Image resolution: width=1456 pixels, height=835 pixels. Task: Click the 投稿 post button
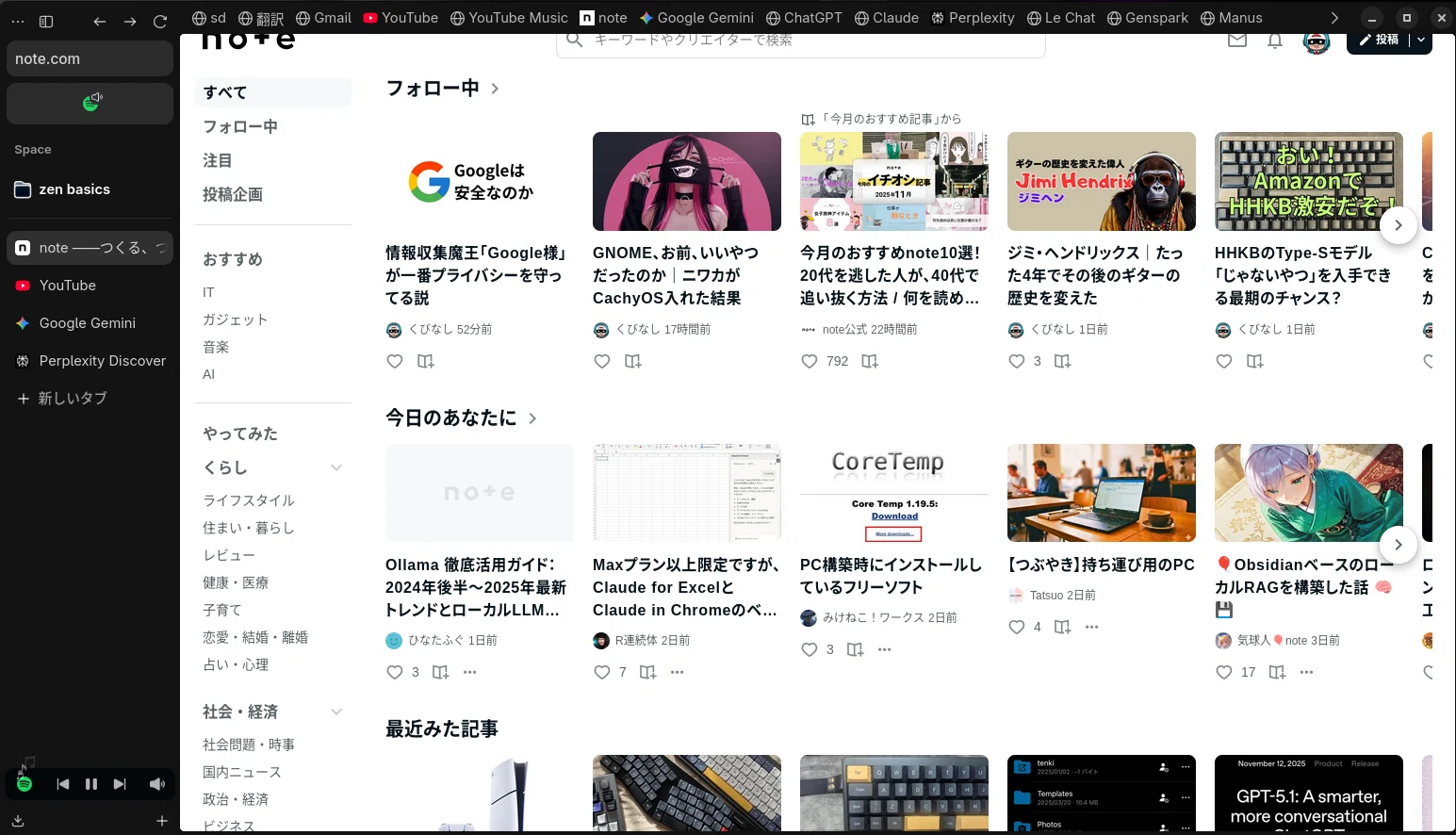point(1379,40)
